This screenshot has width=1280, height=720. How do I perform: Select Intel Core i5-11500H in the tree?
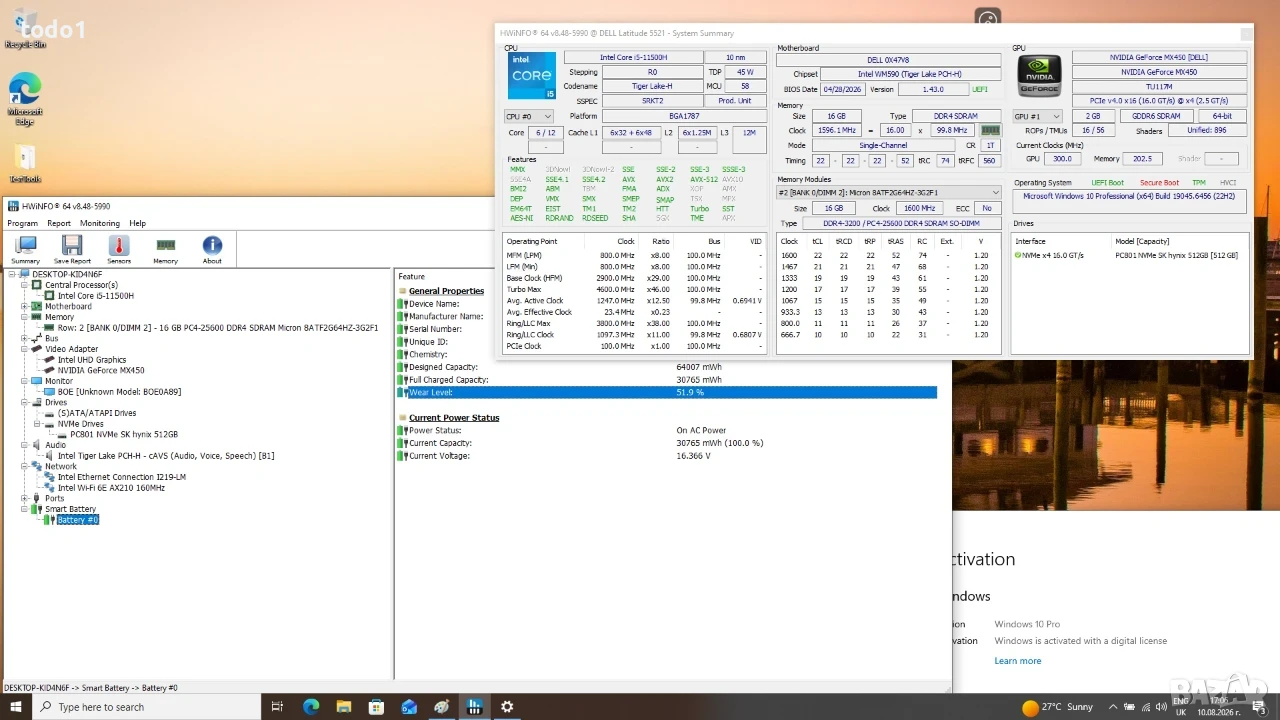tap(95, 296)
